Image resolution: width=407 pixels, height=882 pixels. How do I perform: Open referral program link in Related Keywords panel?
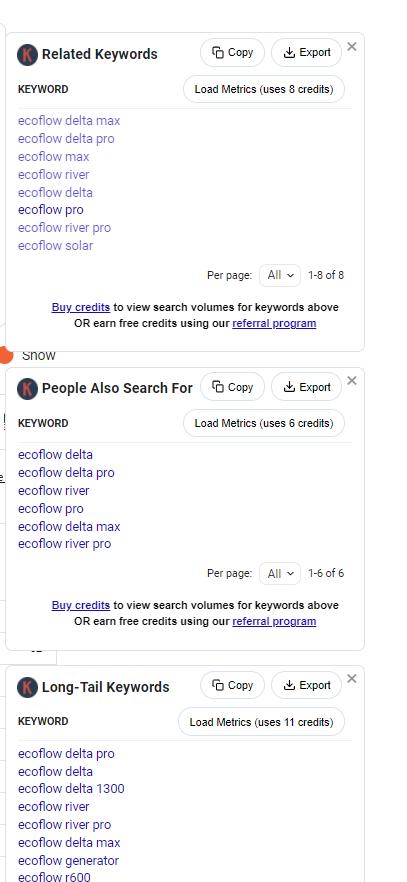click(x=274, y=323)
